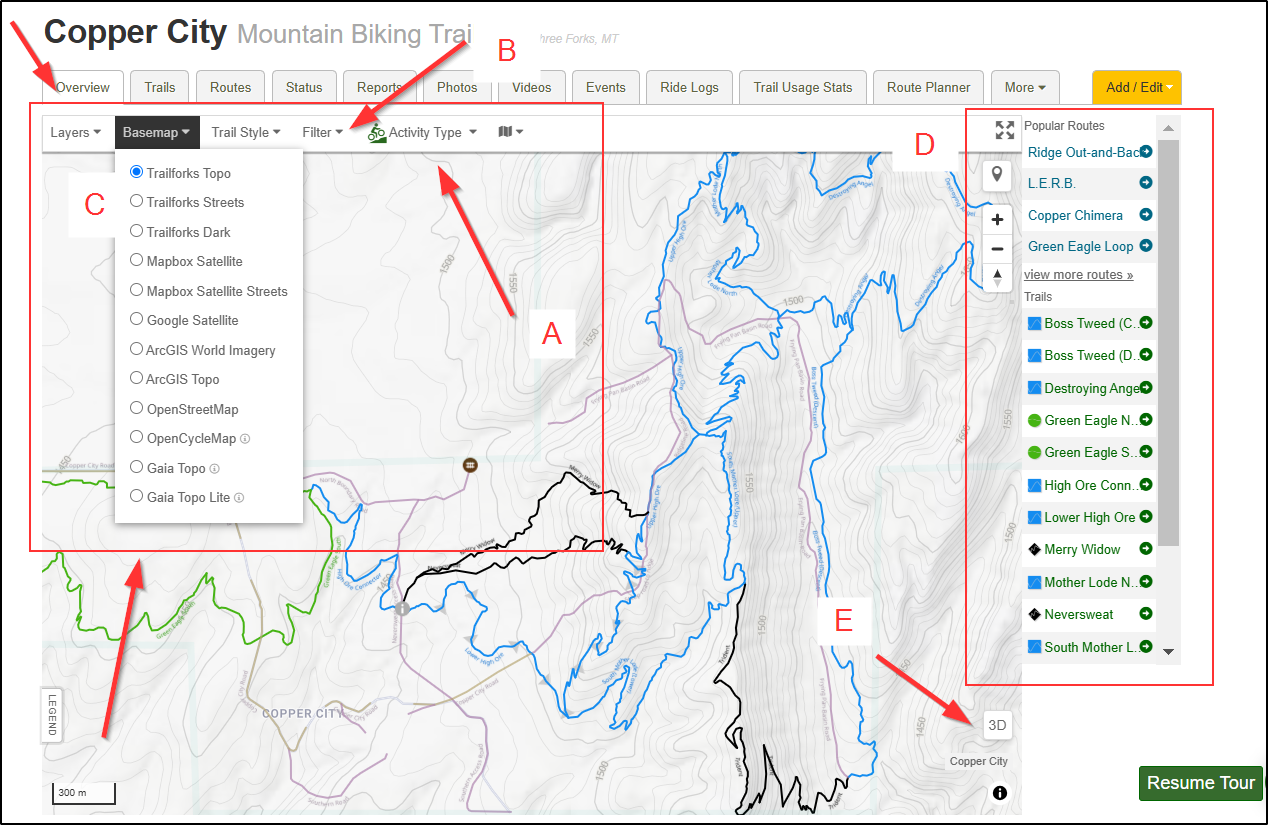
Task: Click arrow icon beside Lower High Ore
Action: (x=1146, y=516)
